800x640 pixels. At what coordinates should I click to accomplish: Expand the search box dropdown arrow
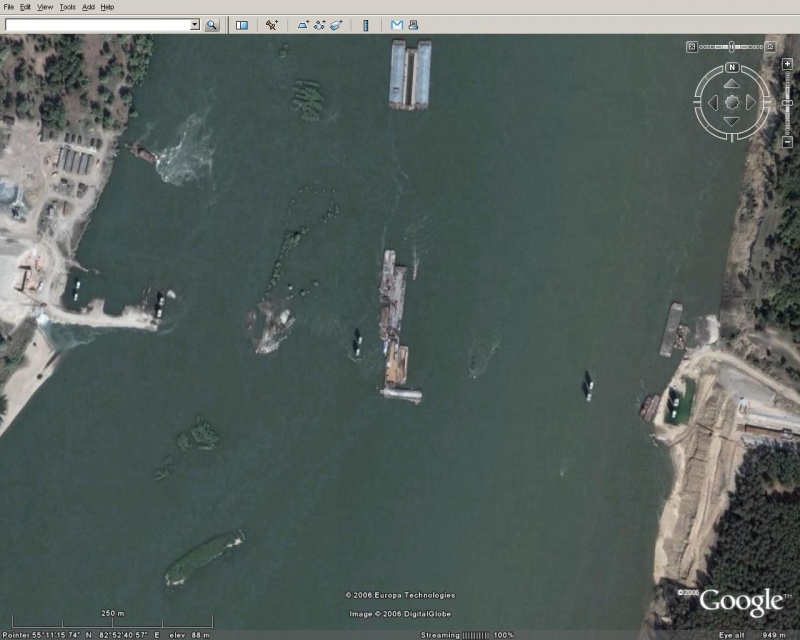(194, 25)
